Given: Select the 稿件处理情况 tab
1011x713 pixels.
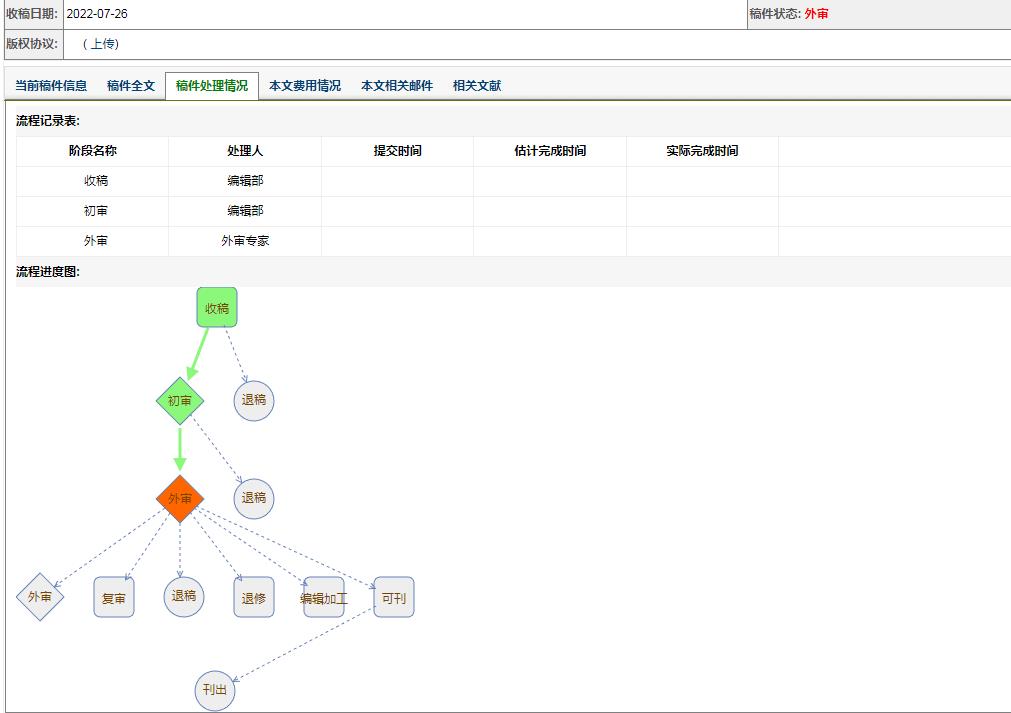Looking at the screenshot, I should pyautogui.click(x=212, y=86).
